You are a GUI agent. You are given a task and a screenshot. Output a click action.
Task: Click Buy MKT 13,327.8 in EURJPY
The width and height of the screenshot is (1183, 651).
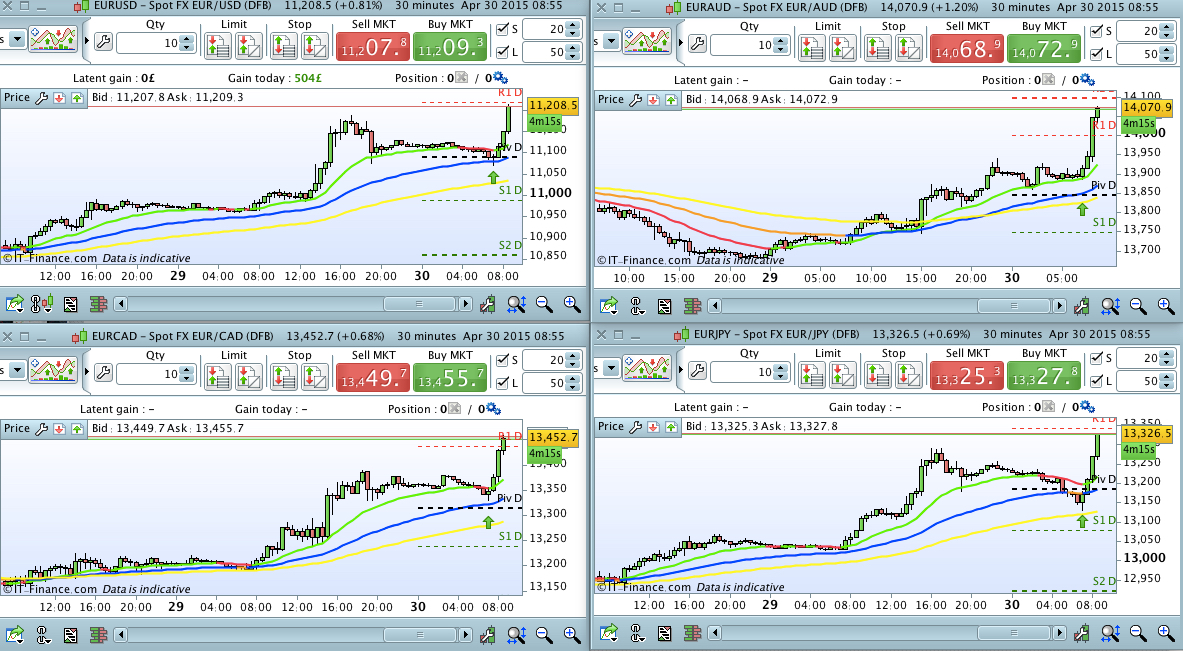click(x=1043, y=375)
